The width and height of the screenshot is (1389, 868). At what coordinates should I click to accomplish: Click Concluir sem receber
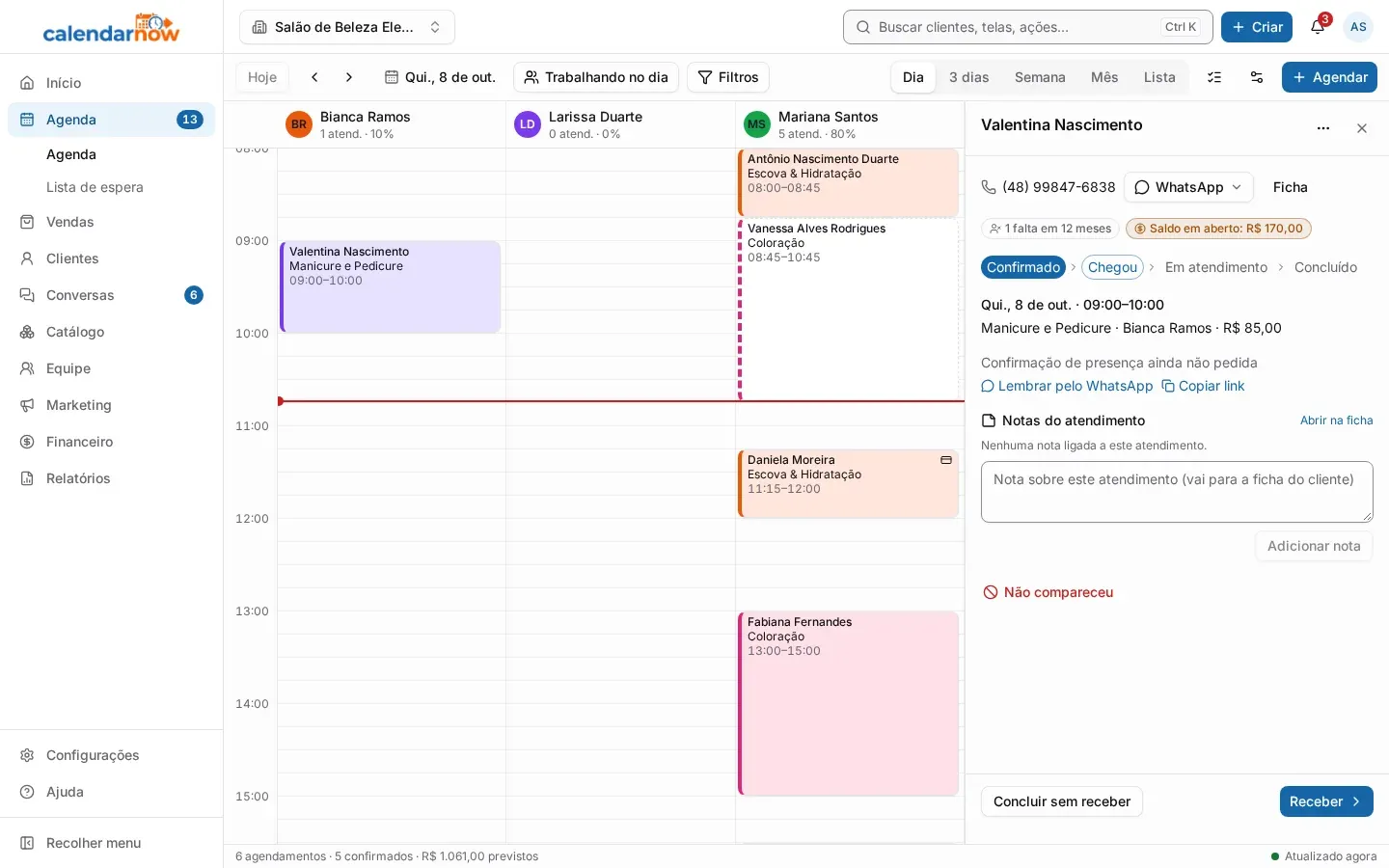click(x=1062, y=801)
